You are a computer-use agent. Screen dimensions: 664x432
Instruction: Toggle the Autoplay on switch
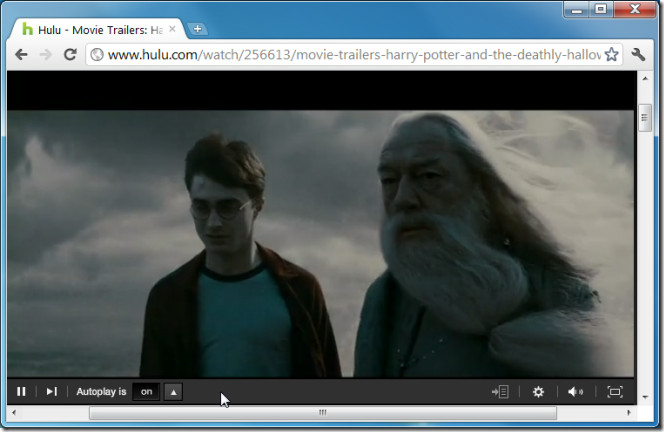pos(146,392)
